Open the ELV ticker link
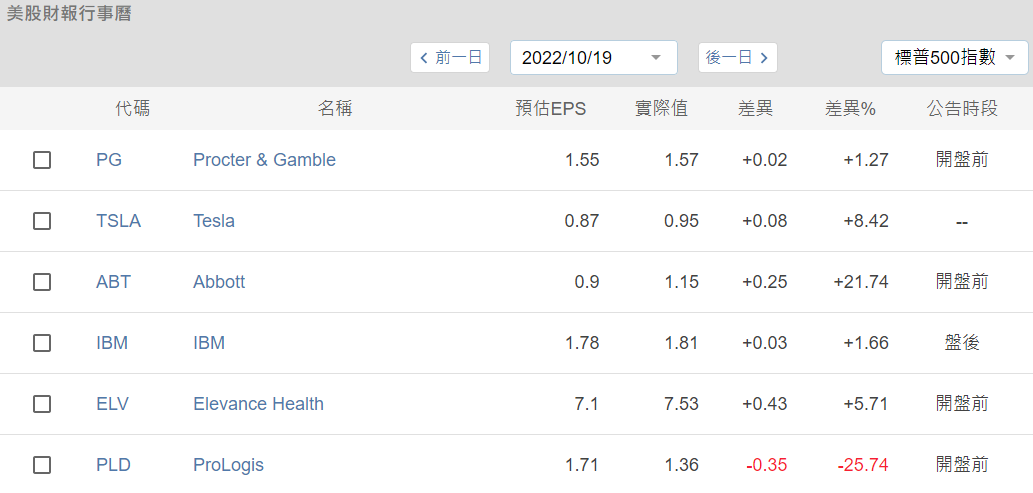 112,404
